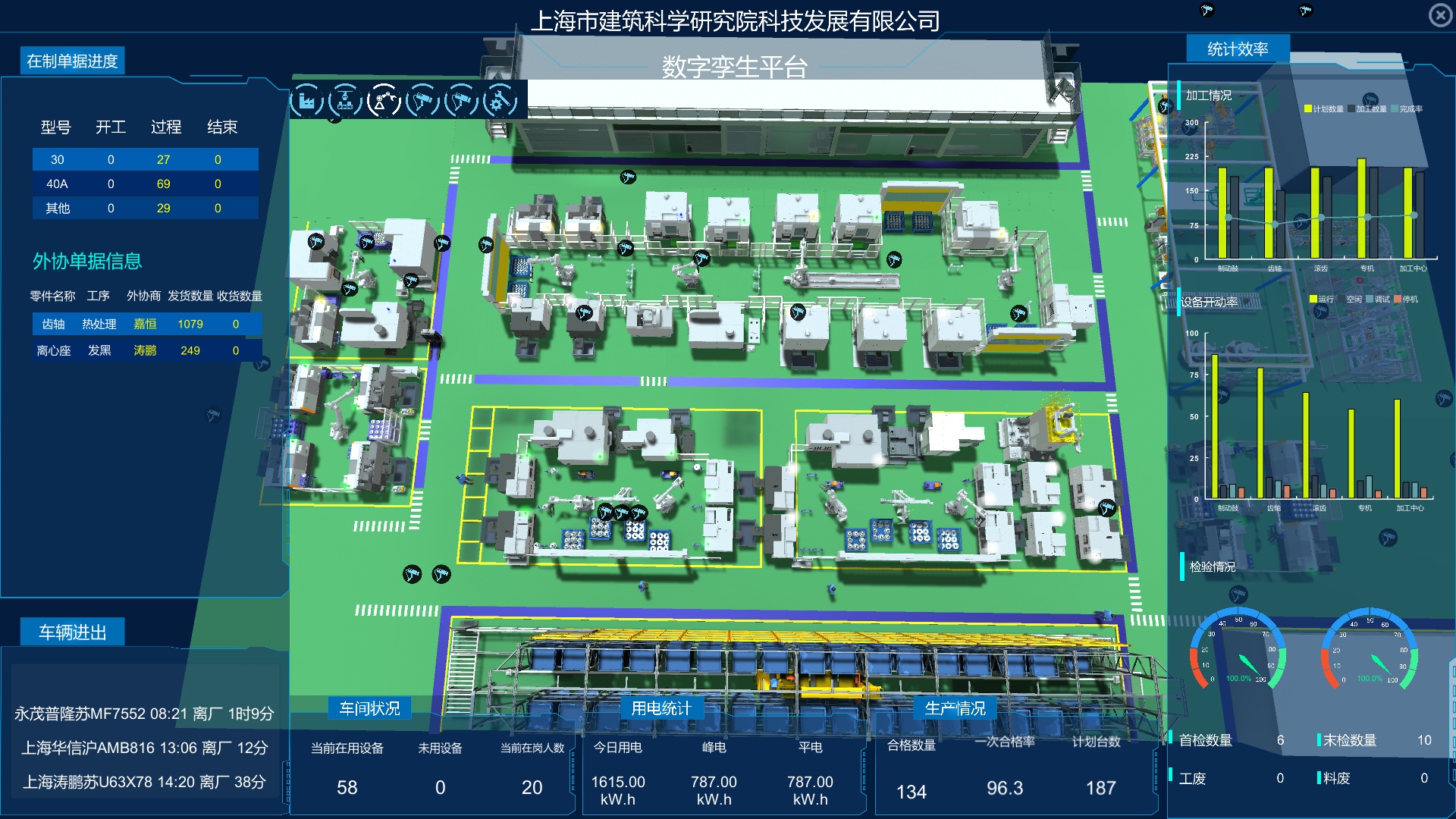Click the 生产情况 section label
Image resolution: width=1456 pixels, height=819 pixels.
click(x=955, y=708)
